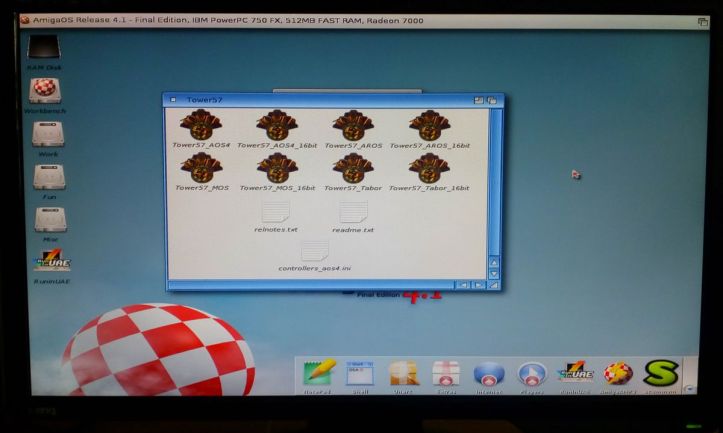Click the Tower57 window zoom gadget
Image resolution: width=723 pixels, height=433 pixels.
coord(479,100)
